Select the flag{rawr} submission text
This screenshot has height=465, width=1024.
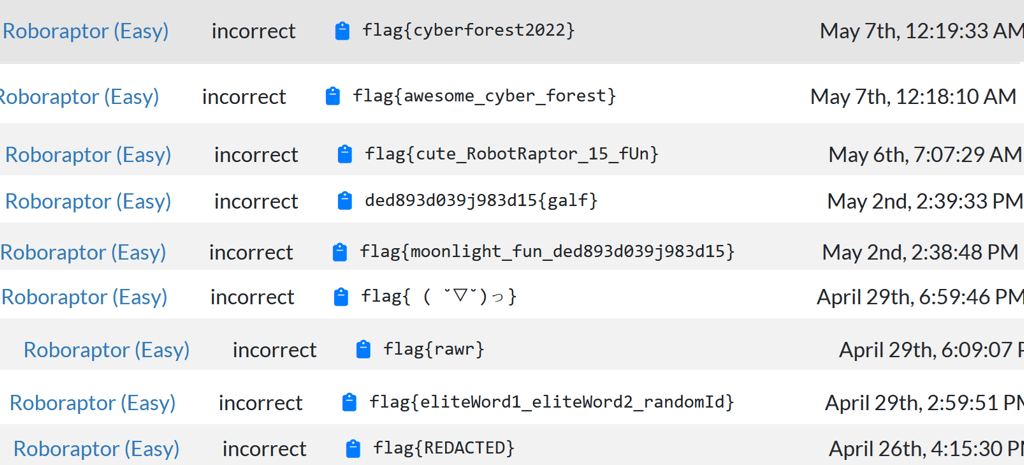(x=434, y=350)
